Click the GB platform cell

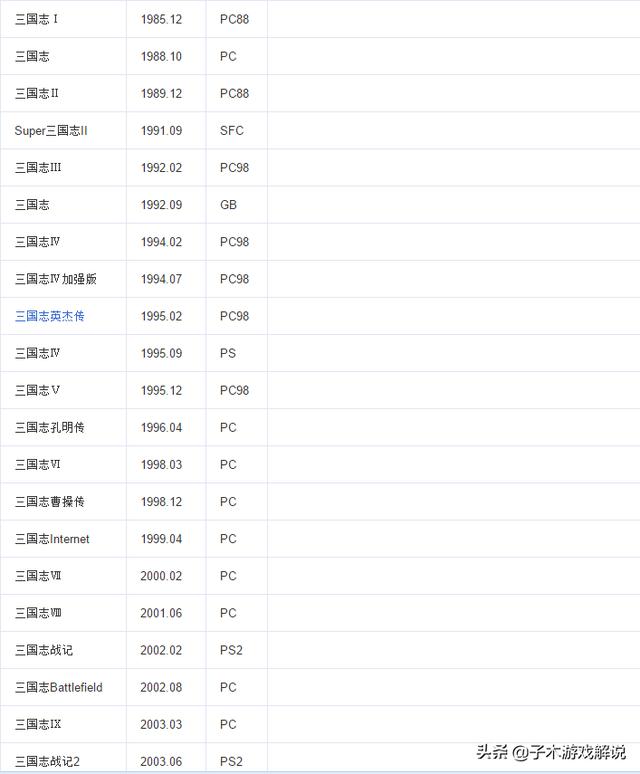tap(228, 205)
